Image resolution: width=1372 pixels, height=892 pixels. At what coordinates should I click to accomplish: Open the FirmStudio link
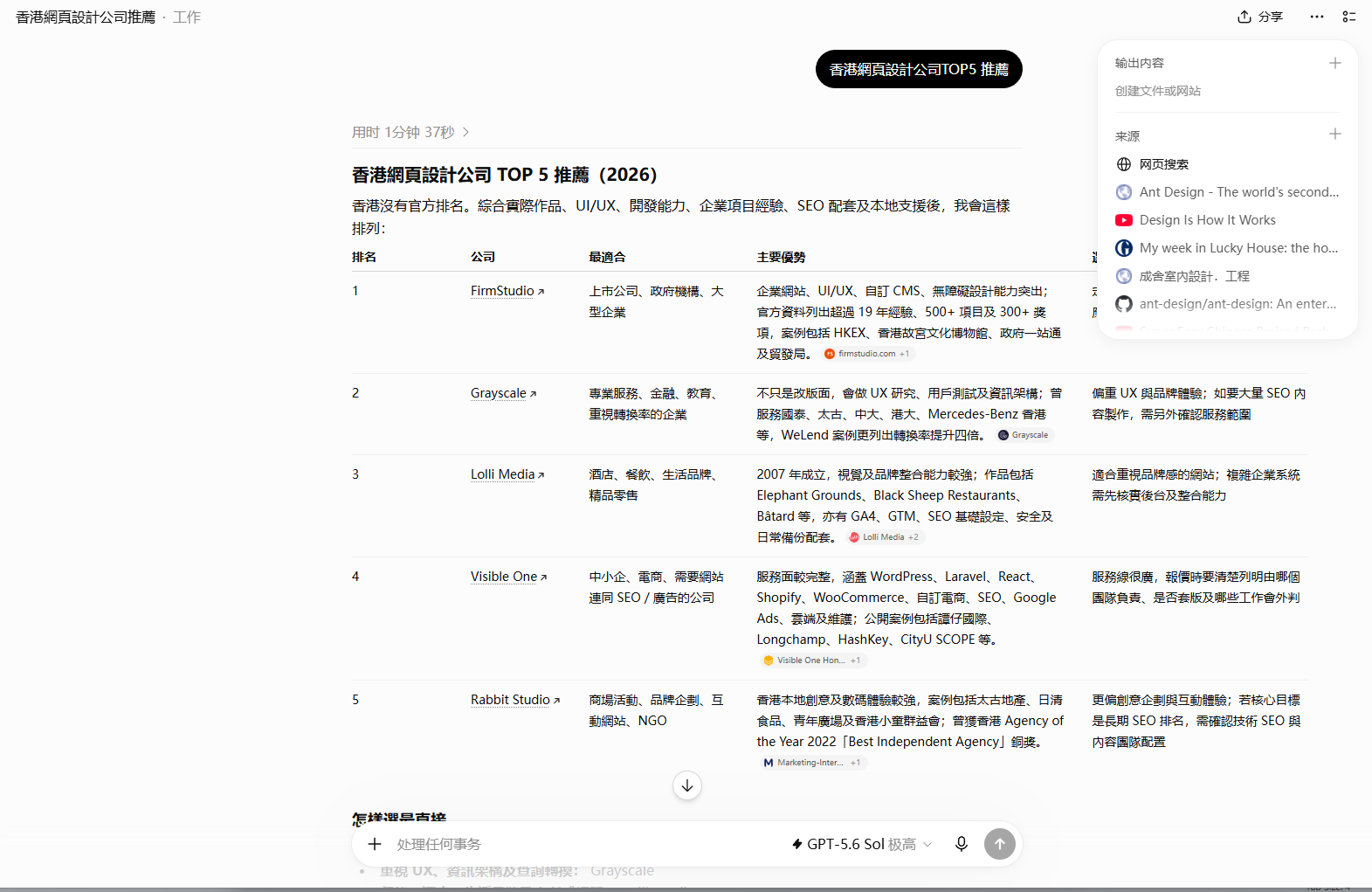click(507, 291)
